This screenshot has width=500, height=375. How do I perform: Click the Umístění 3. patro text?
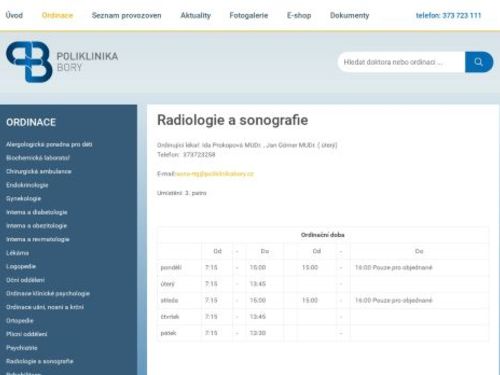pos(182,193)
